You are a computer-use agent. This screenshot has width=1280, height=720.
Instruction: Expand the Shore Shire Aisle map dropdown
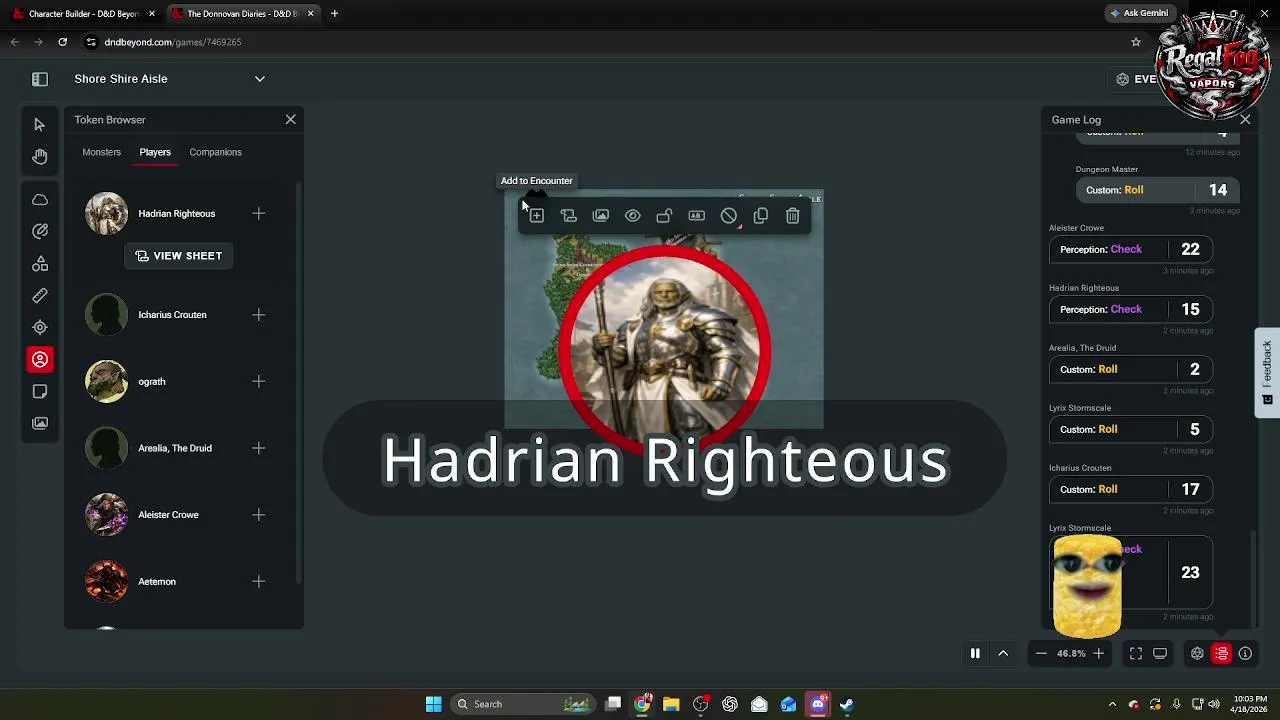tap(260, 79)
